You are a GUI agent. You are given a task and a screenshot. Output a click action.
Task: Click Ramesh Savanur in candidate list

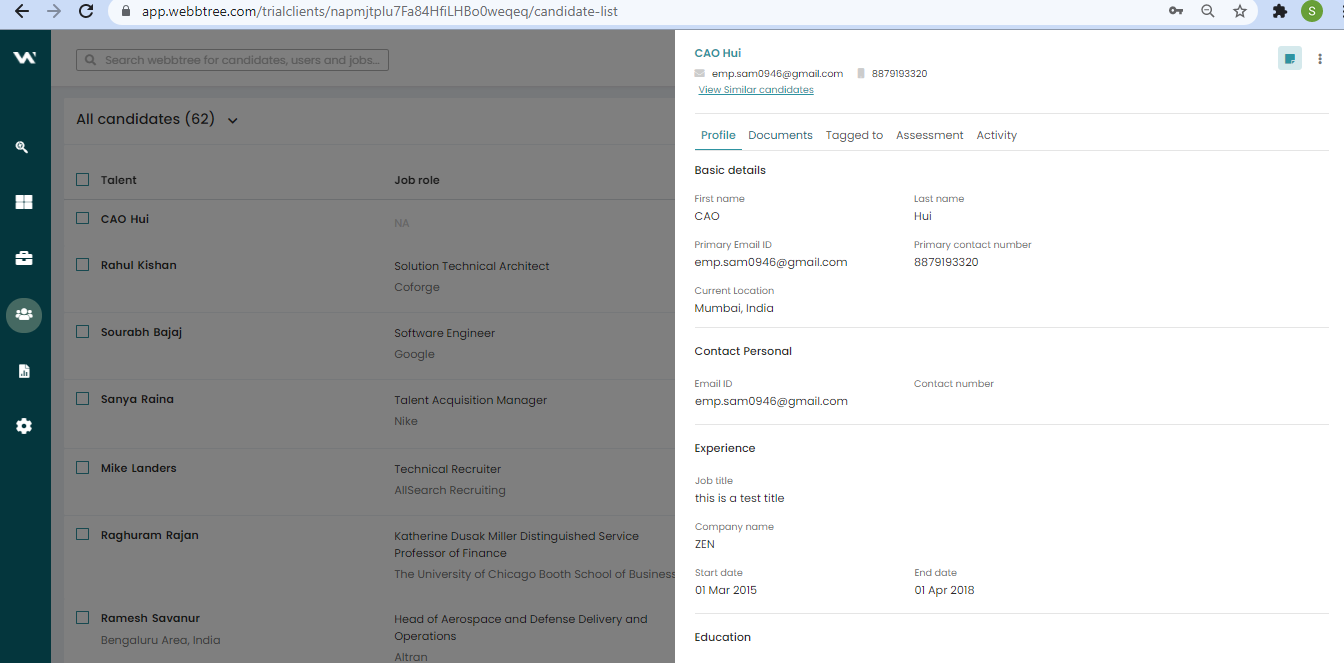point(150,618)
